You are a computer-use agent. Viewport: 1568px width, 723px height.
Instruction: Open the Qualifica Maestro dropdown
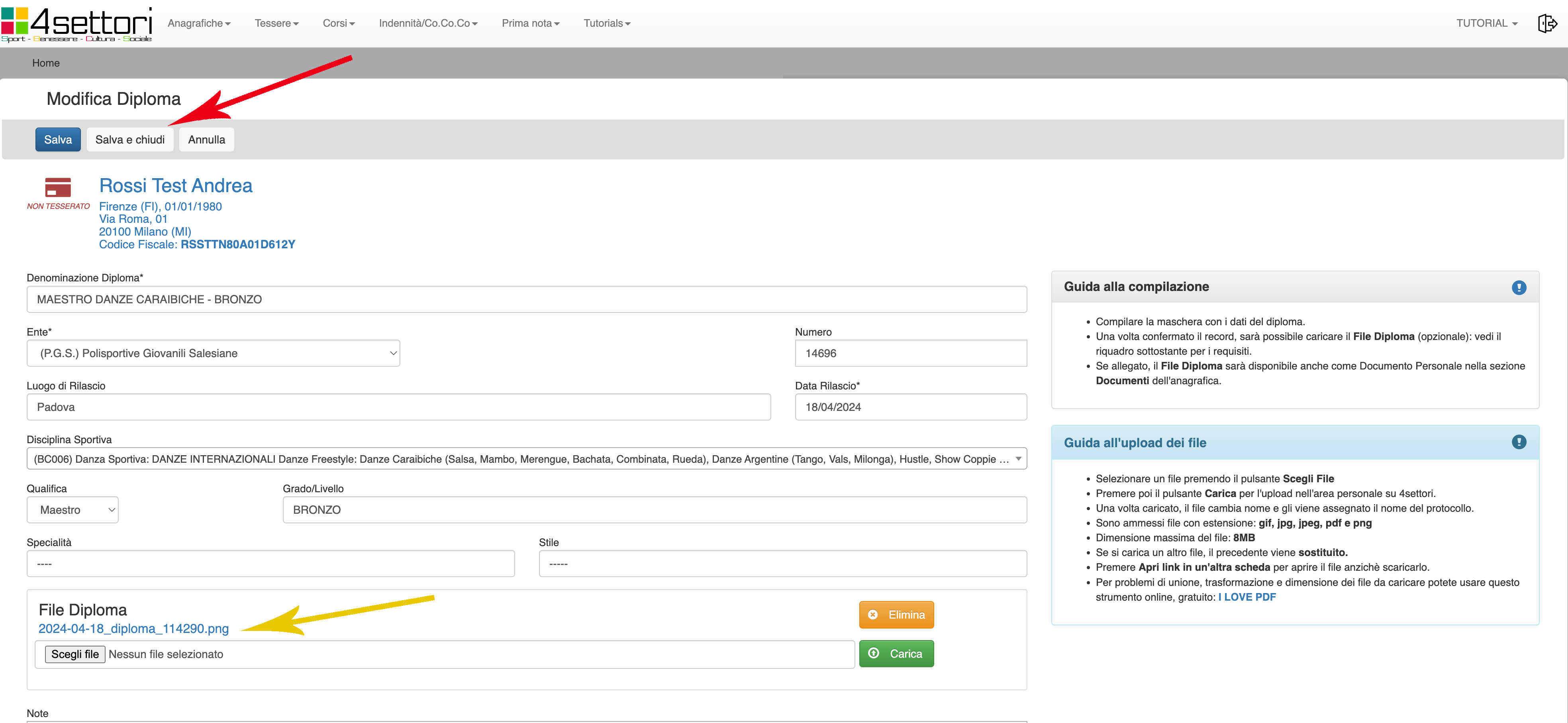pyautogui.click(x=73, y=510)
